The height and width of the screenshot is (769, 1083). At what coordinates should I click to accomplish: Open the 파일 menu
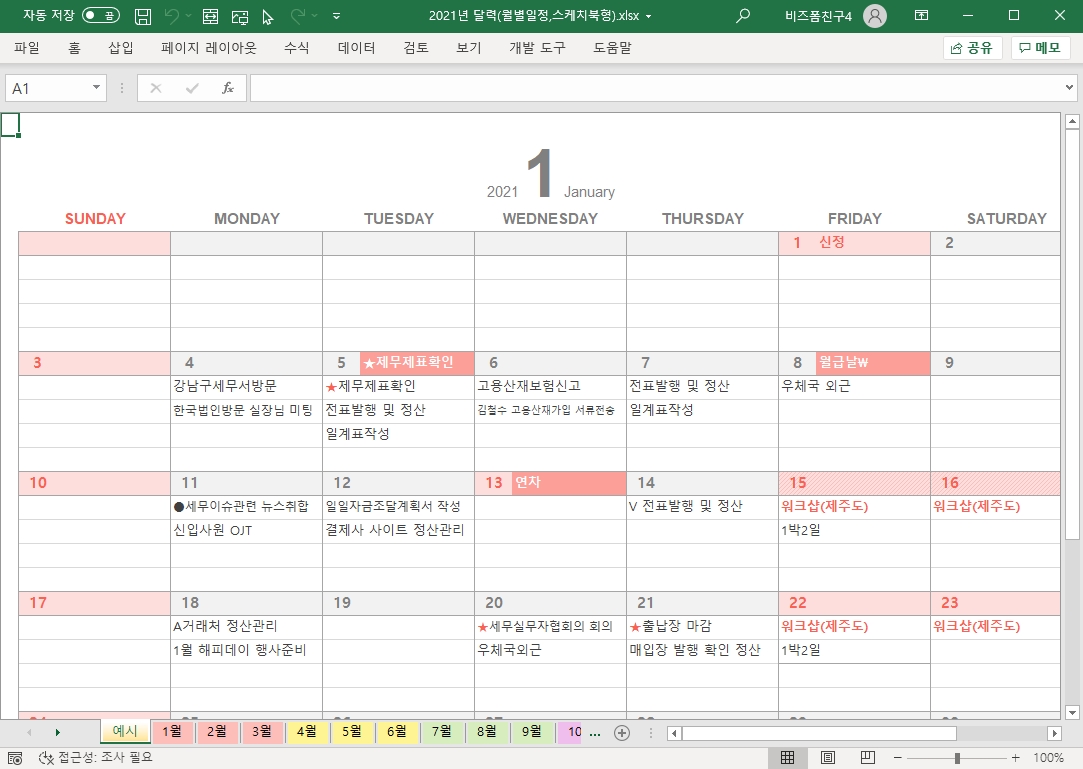[27, 48]
